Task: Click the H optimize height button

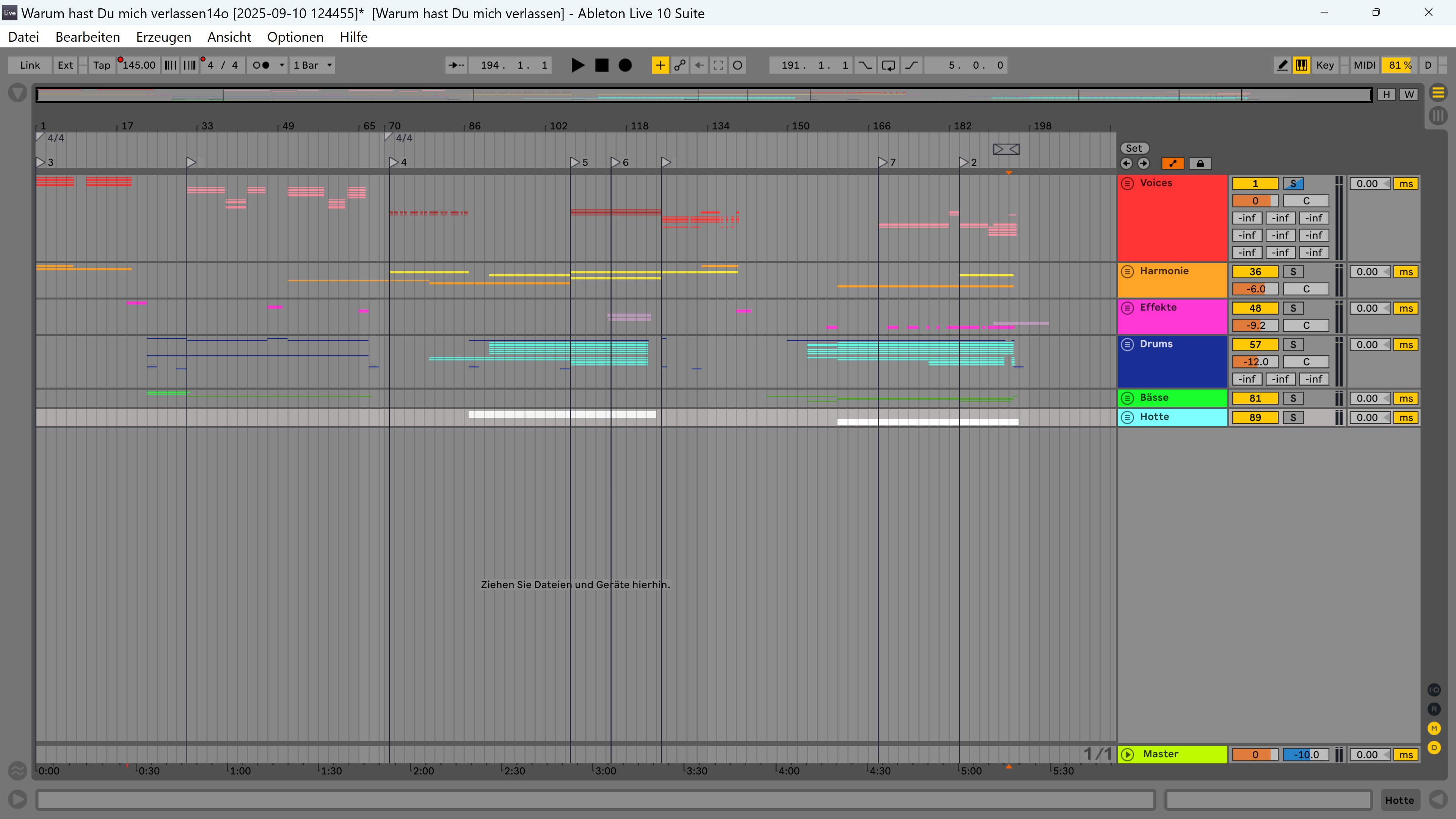Action: coord(1387,94)
